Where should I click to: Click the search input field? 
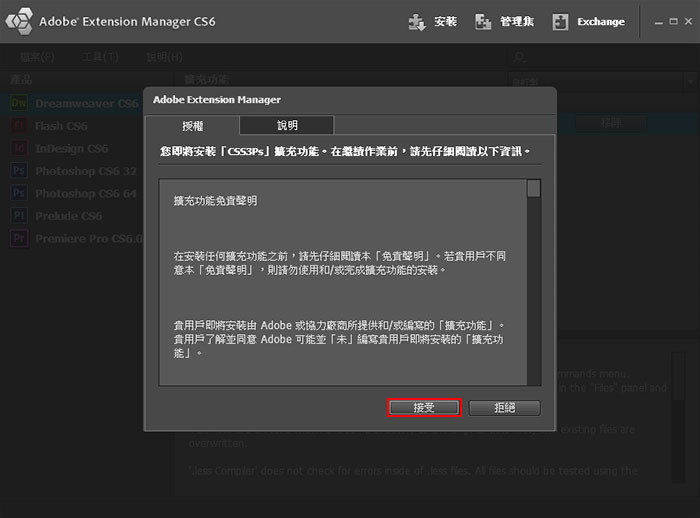point(602,57)
